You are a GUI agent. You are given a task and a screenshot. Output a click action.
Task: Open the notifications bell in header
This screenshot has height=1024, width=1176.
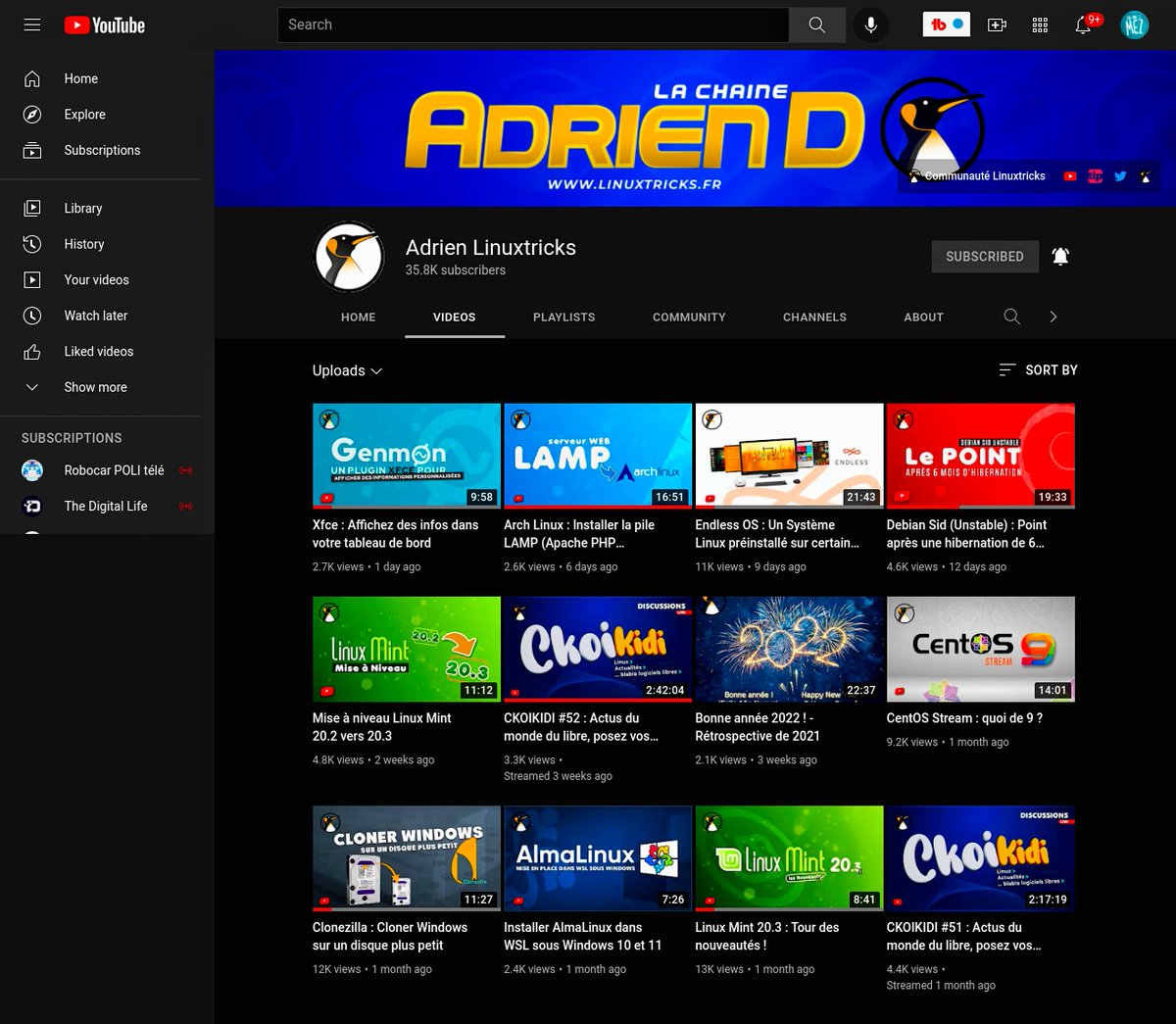pos(1084,25)
